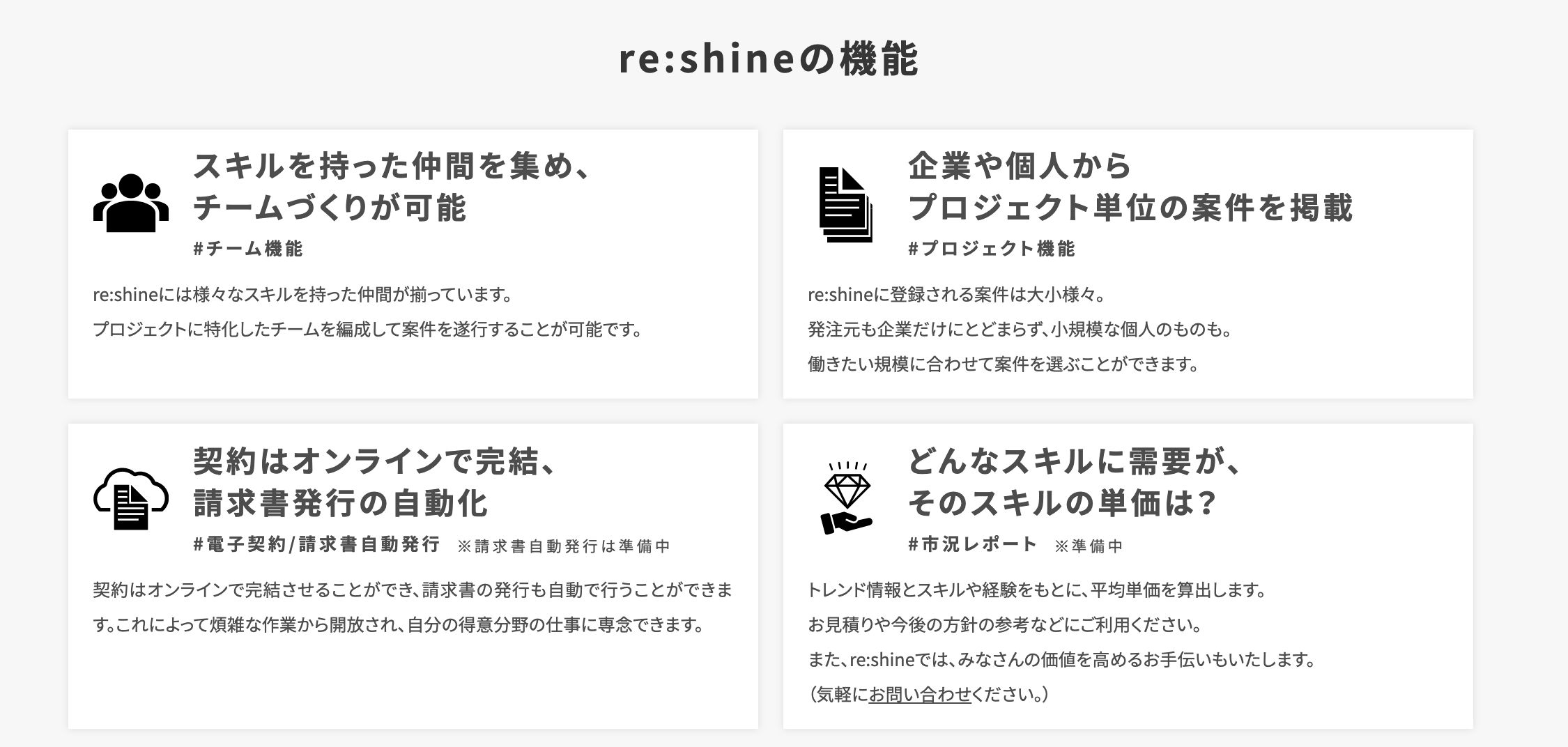Select the #チーム機能 hashtag label
Viewport: 1568px width, 747px height.
(248, 249)
